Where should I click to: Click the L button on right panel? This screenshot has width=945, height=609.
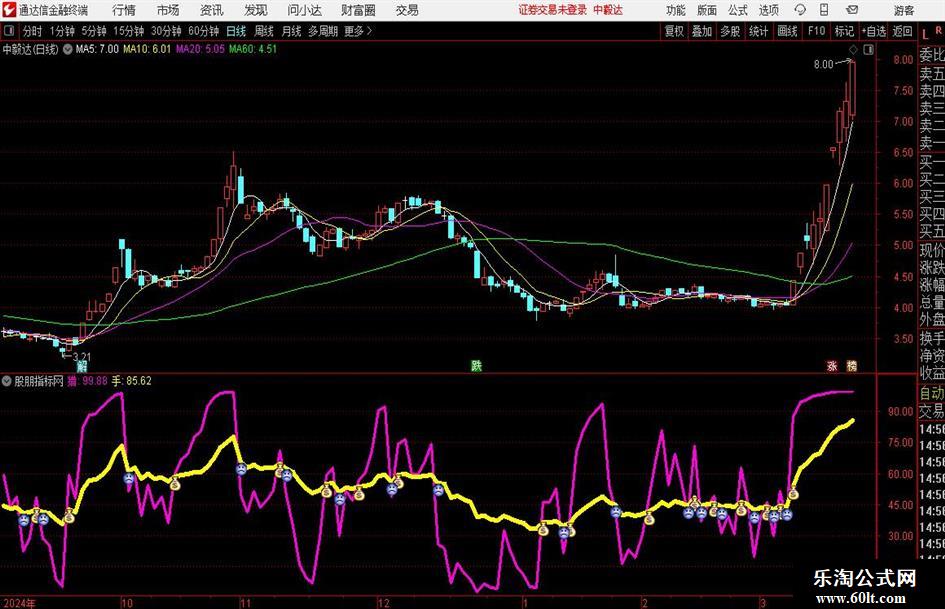click(x=926, y=34)
